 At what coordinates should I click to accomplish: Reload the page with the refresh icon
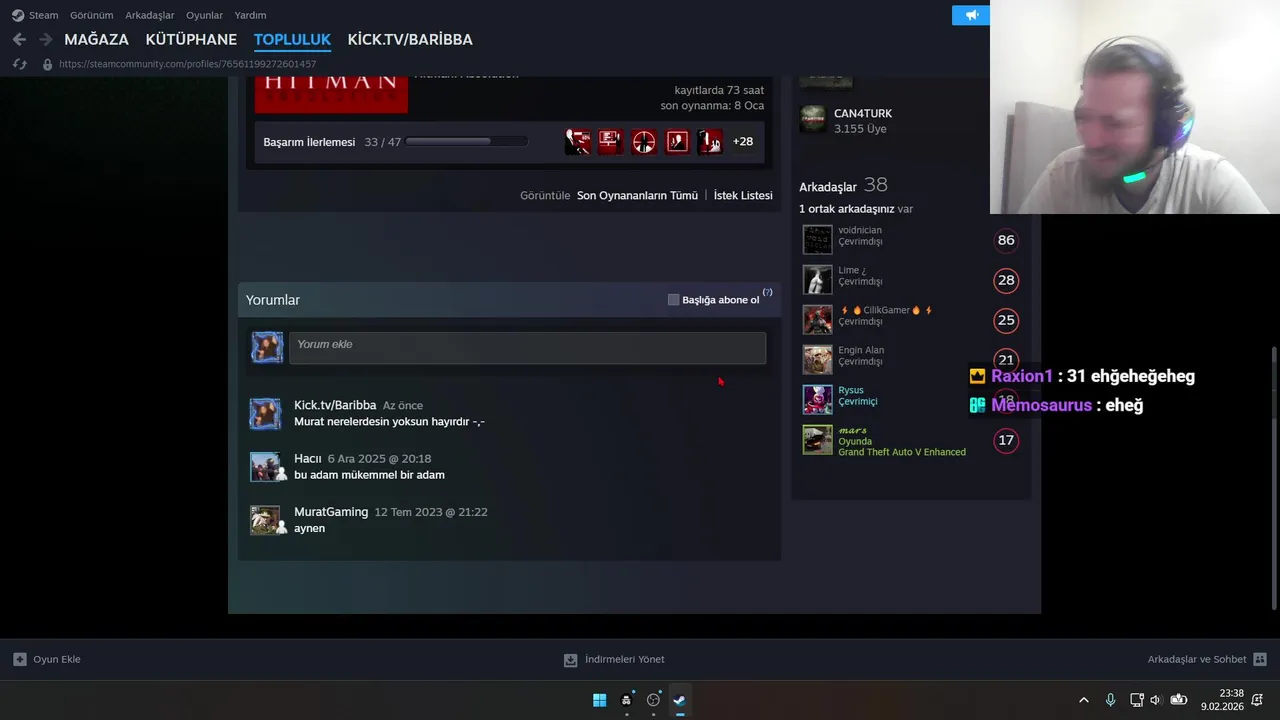(x=19, y=64)
